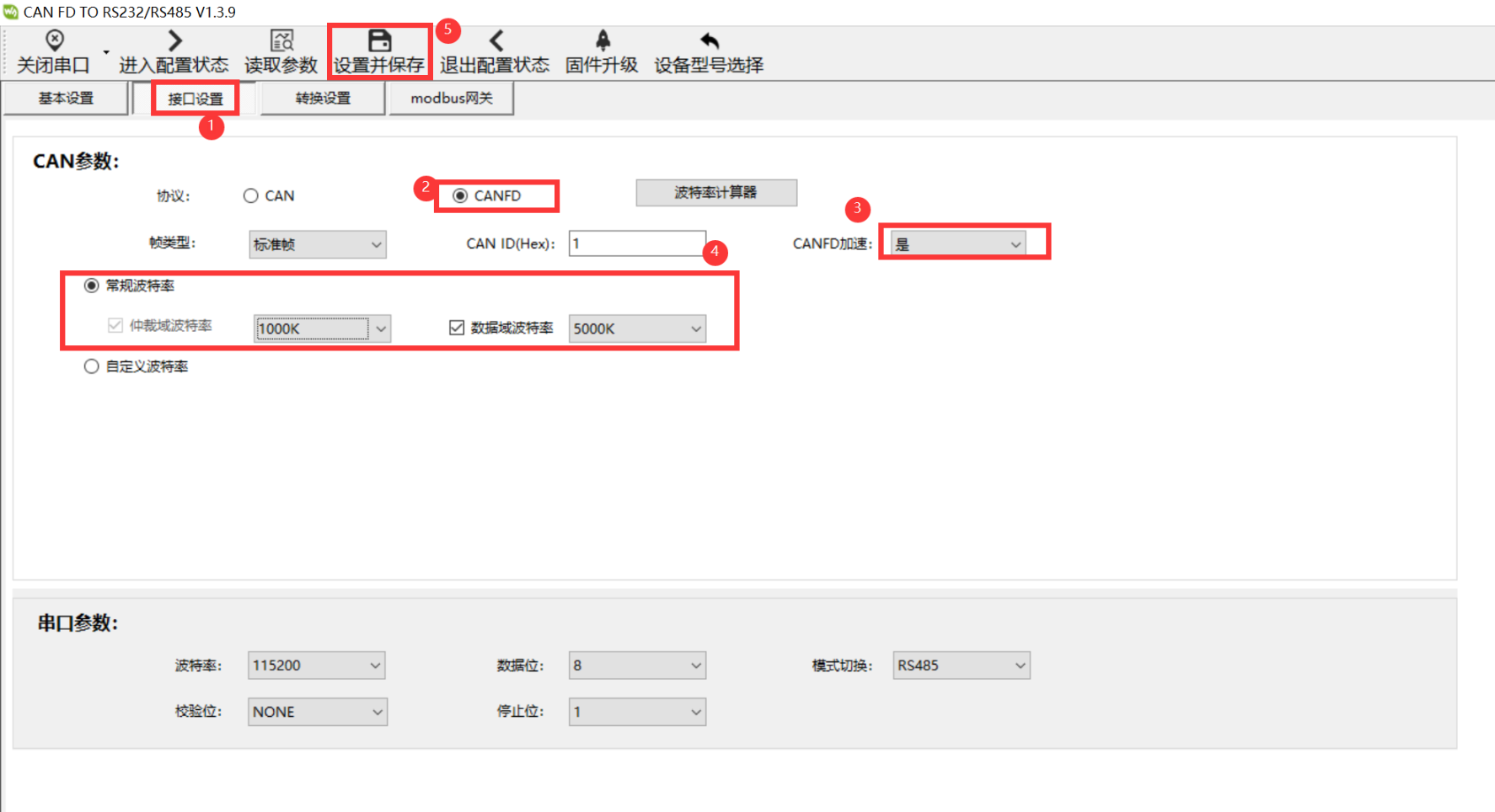Select the 自定义波特率 radio button
1495x812 pixels.
tap(92, 366)
